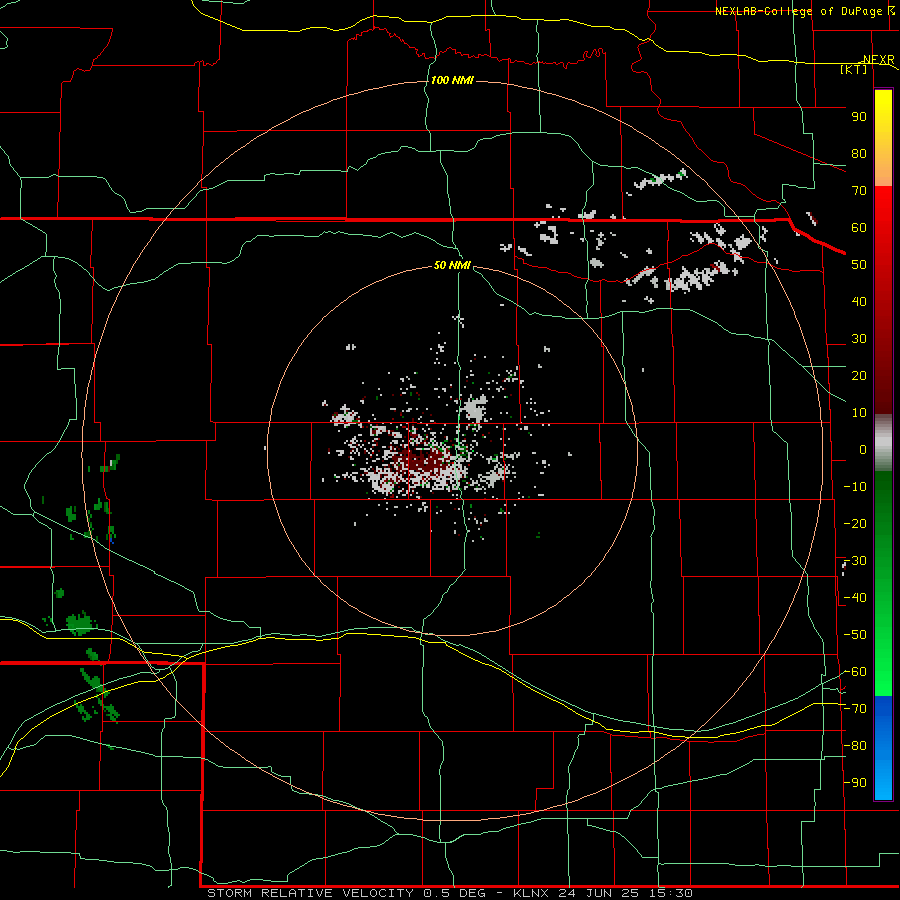Click the 30 value on velocity scale
The width and height of the screenshot is (900, 900).
click(859, 339)
